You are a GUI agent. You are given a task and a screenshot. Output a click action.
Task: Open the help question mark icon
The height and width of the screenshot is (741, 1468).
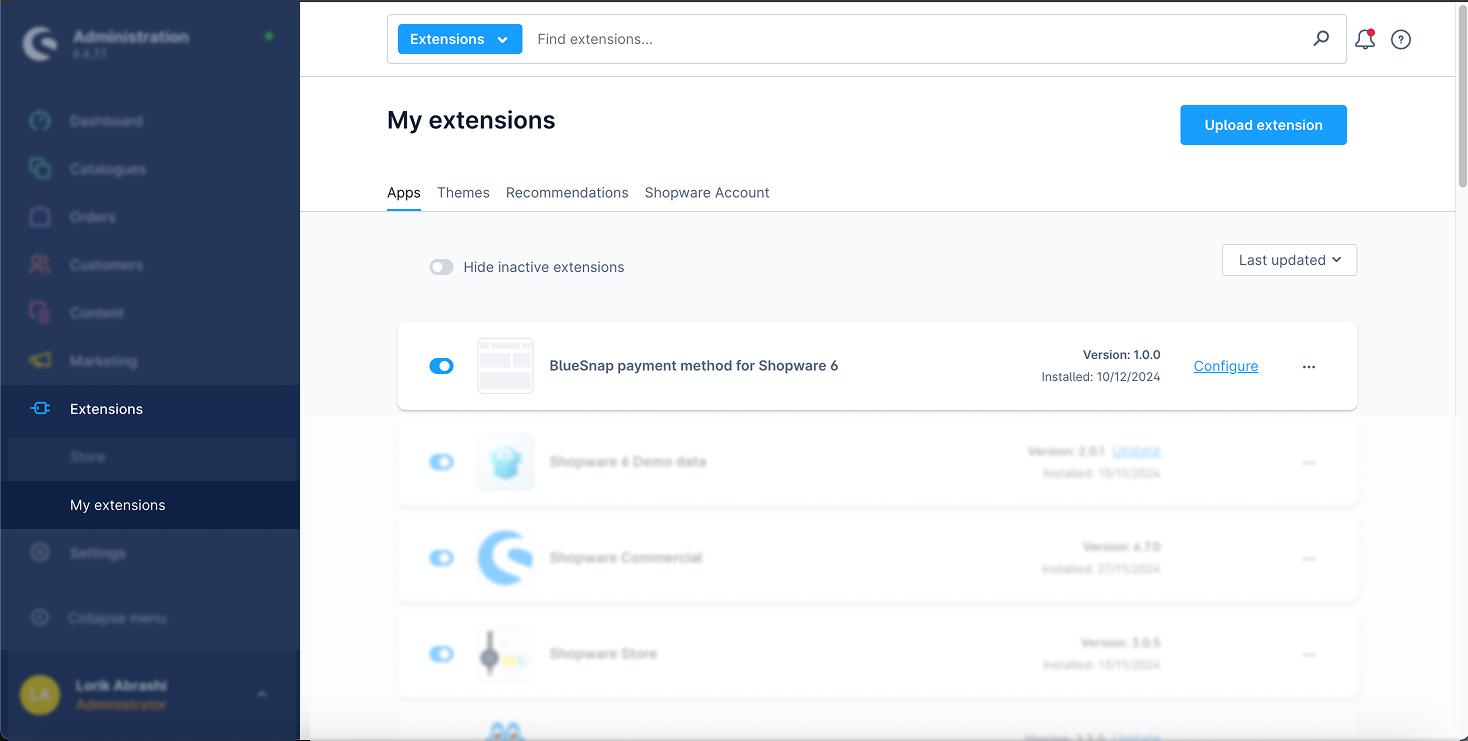(x=1401, y=40)
